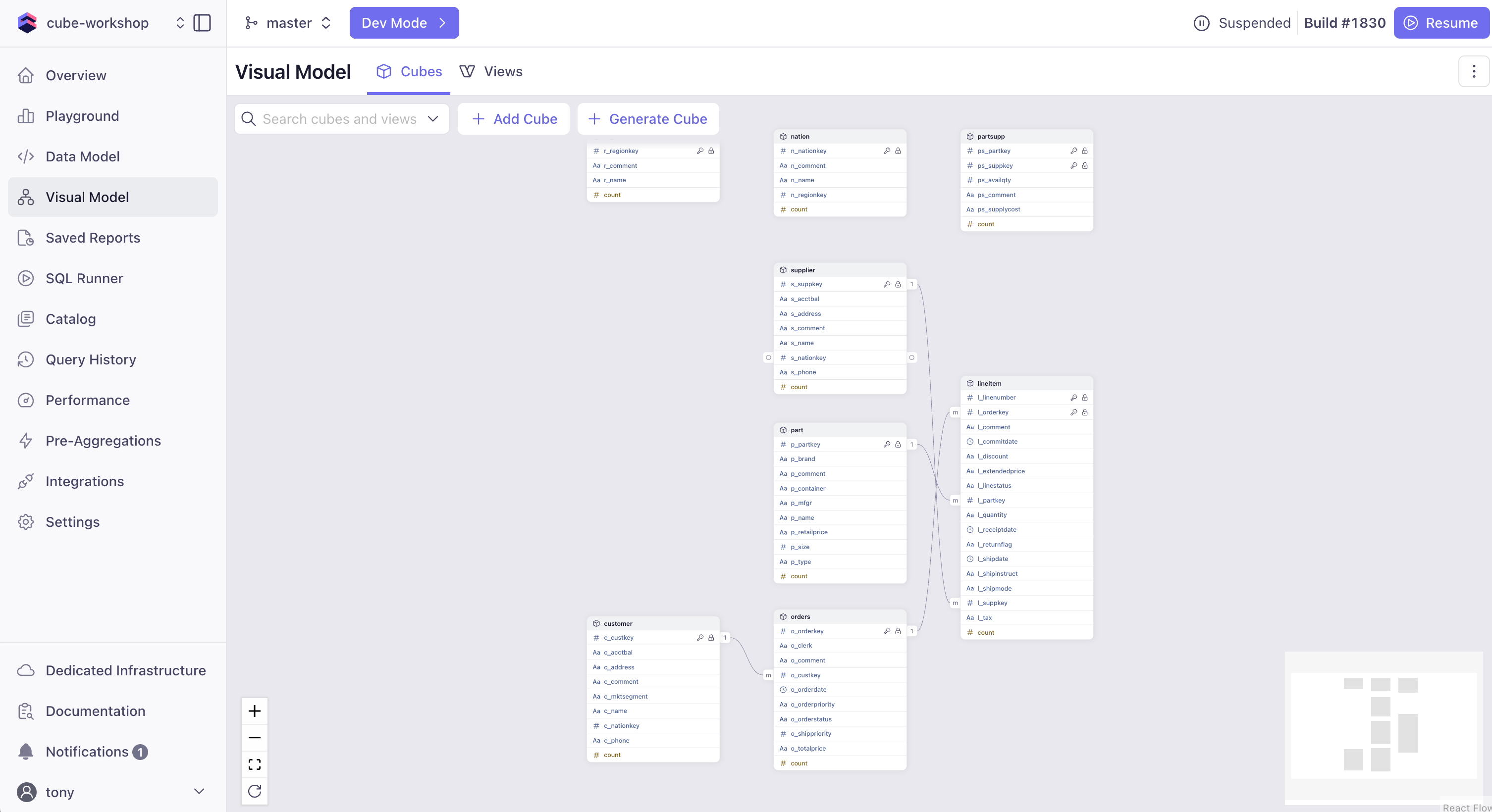Image resolution: width=1492 pixels, height=812 pixels.
Task: Open Pre-Aggregations page
Action: click(103, 441)
